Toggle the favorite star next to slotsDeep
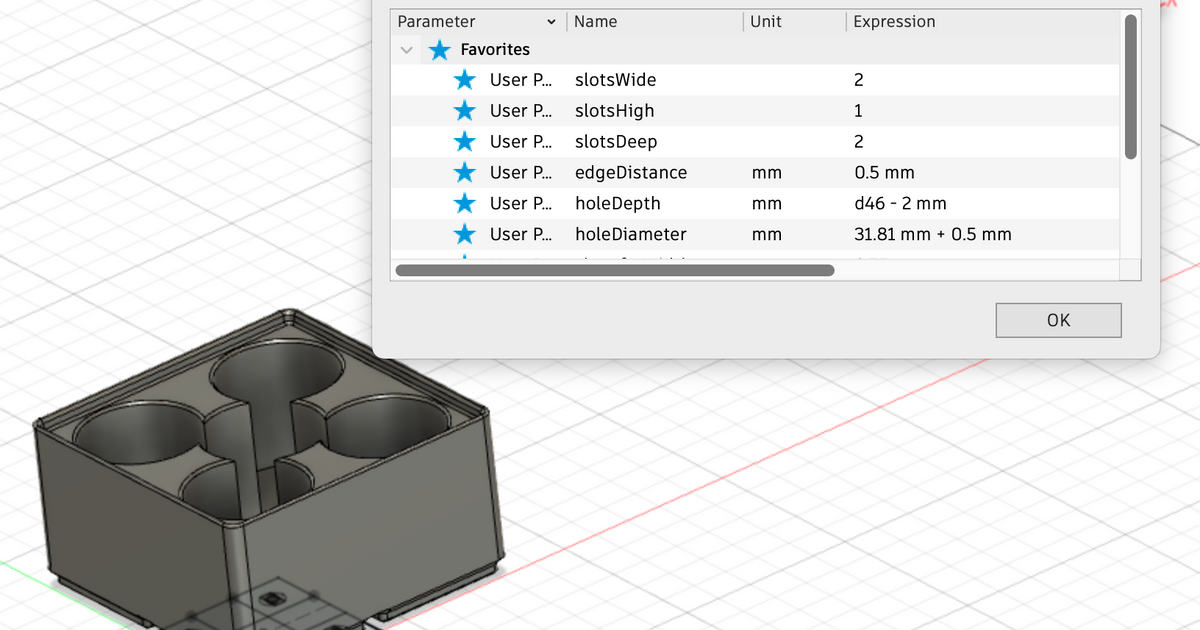 click(x=464, y=141)
